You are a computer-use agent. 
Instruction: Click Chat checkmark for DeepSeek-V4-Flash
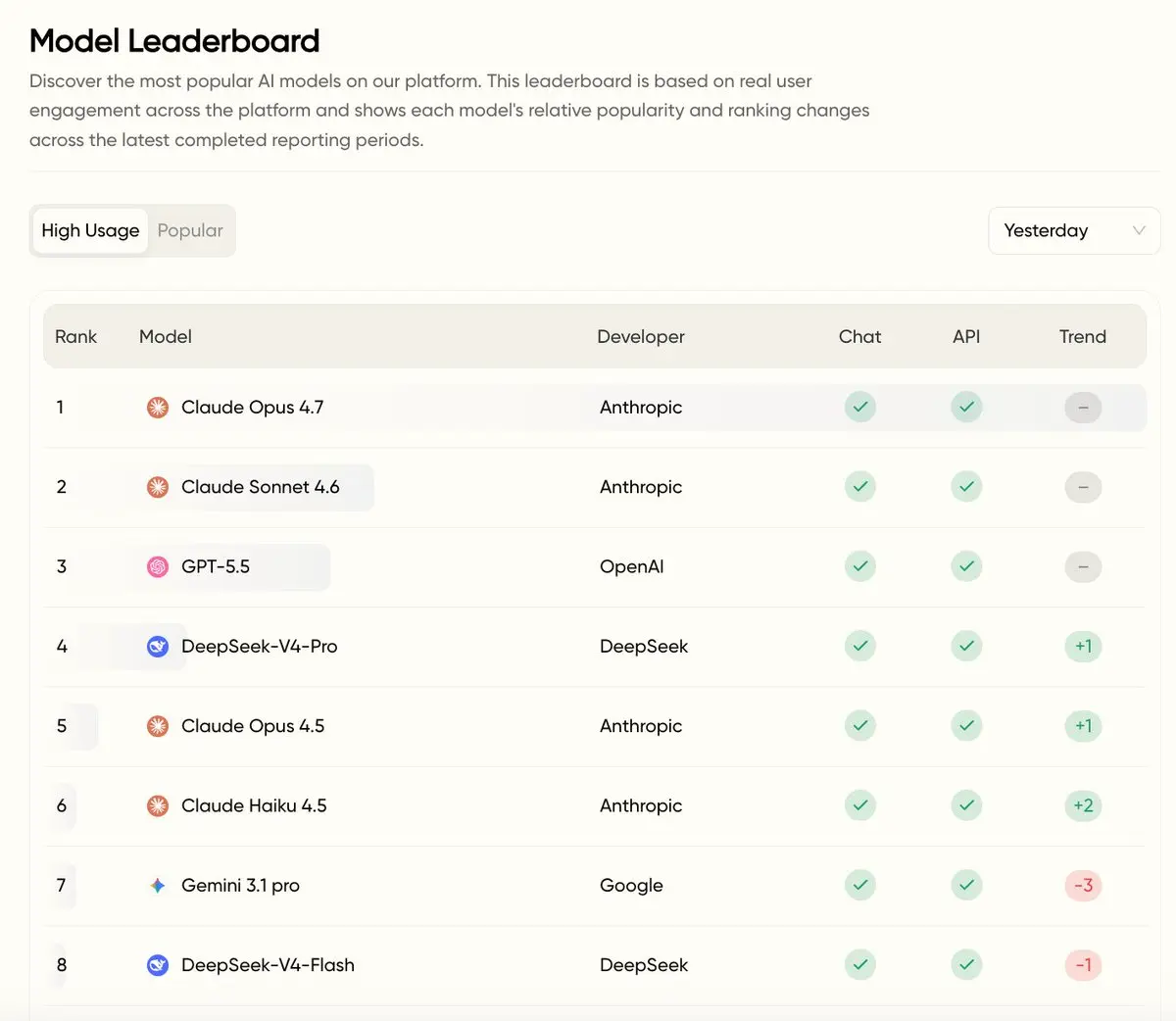click(x=860, y=964)
